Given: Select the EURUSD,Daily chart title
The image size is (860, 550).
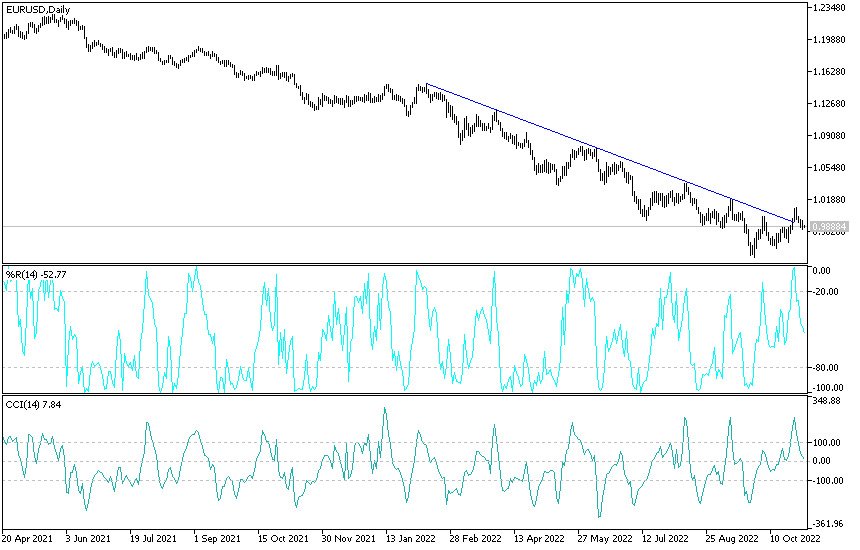Looking at the screenshot, I should click(x=38, y=10).
